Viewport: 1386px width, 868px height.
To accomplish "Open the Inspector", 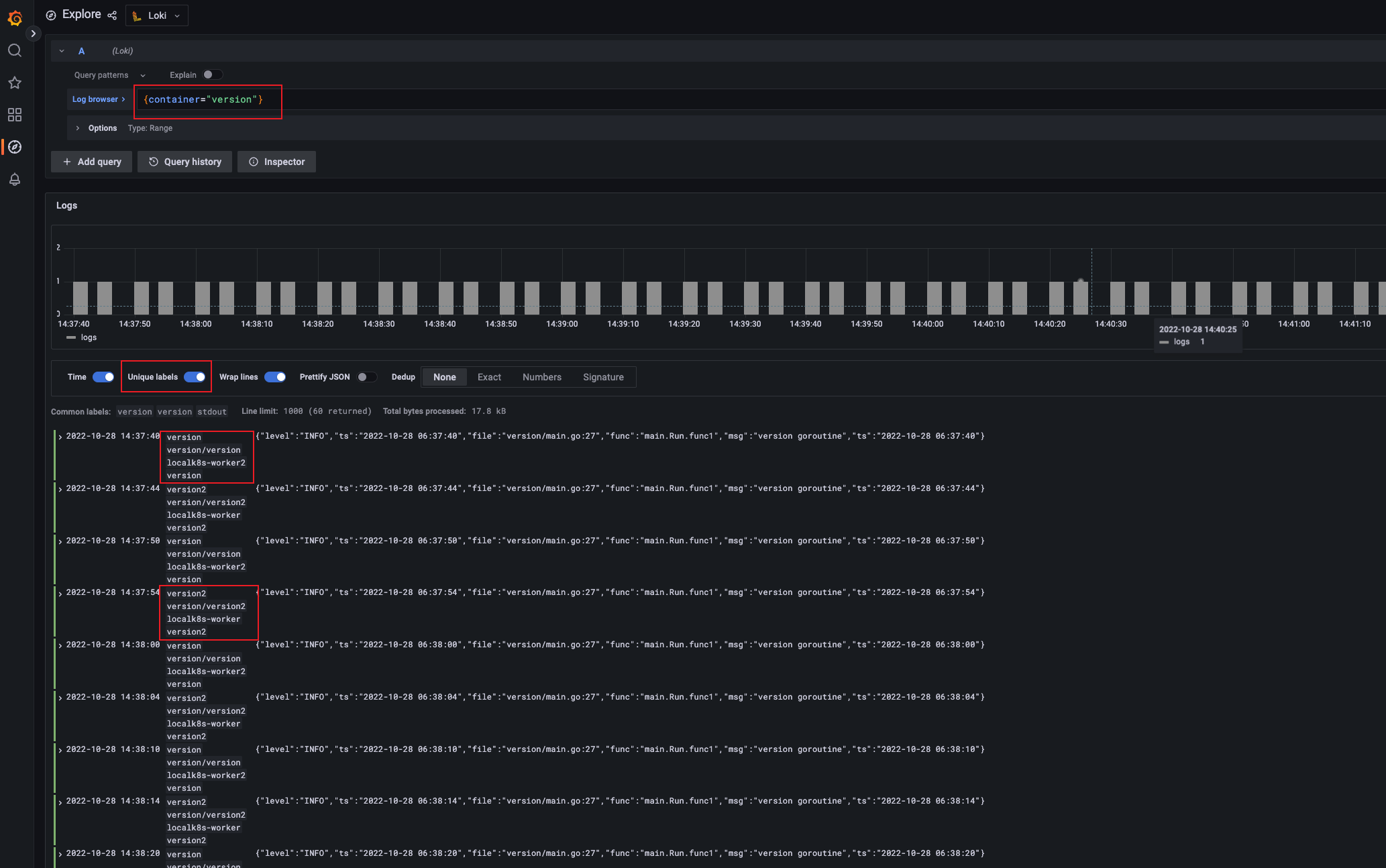I will pos(276,162).
